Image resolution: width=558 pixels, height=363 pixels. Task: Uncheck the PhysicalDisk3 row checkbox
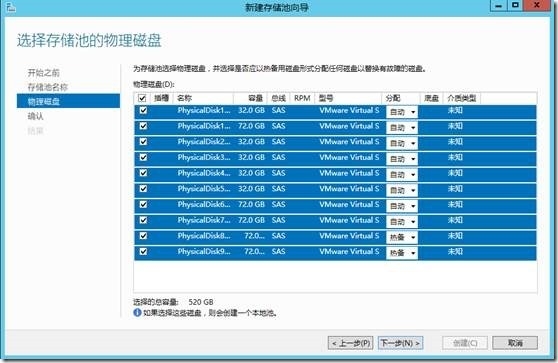click(143, 157)
